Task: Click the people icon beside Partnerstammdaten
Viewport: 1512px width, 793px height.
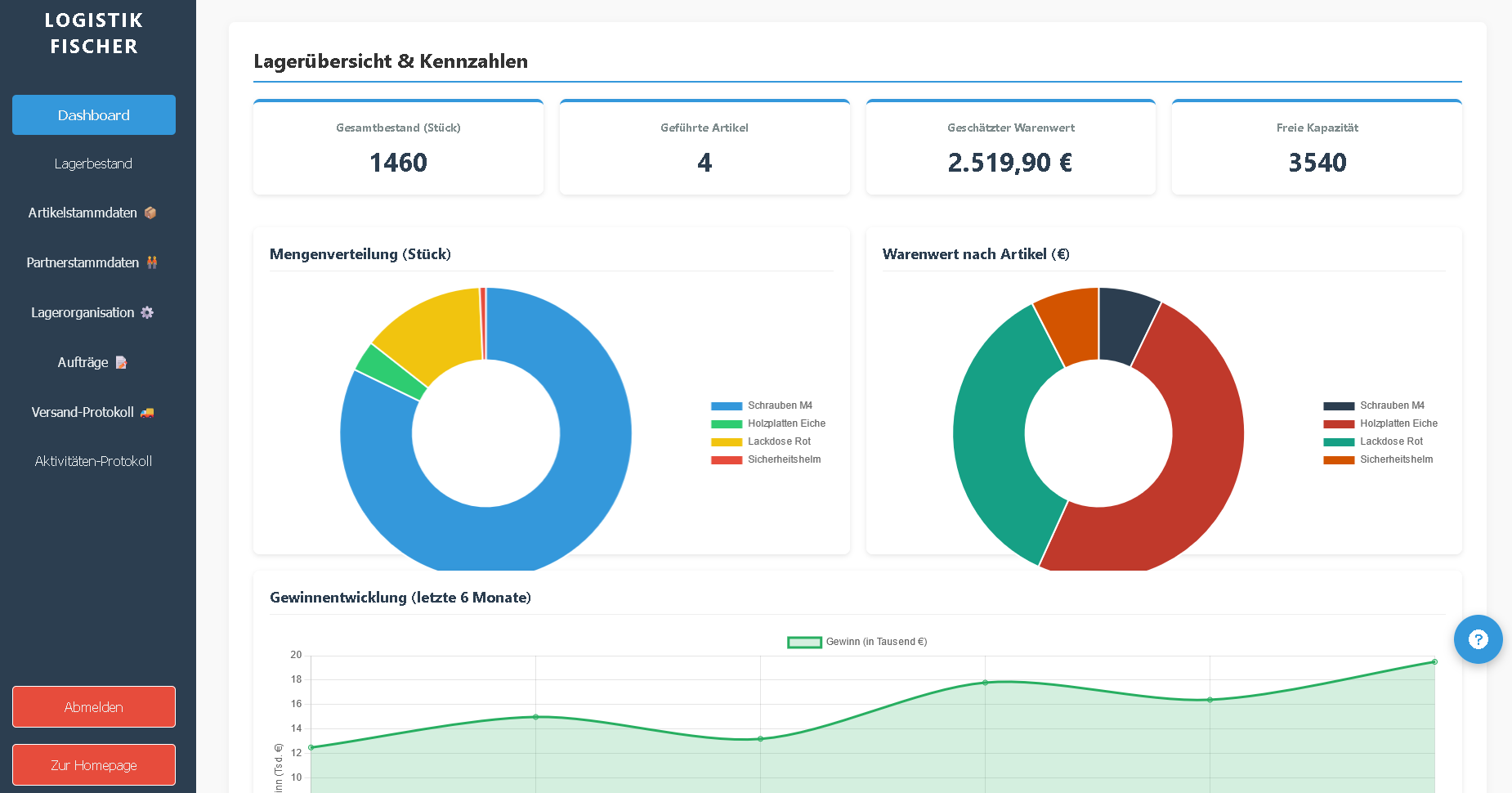Action: [x=152, y=262]
